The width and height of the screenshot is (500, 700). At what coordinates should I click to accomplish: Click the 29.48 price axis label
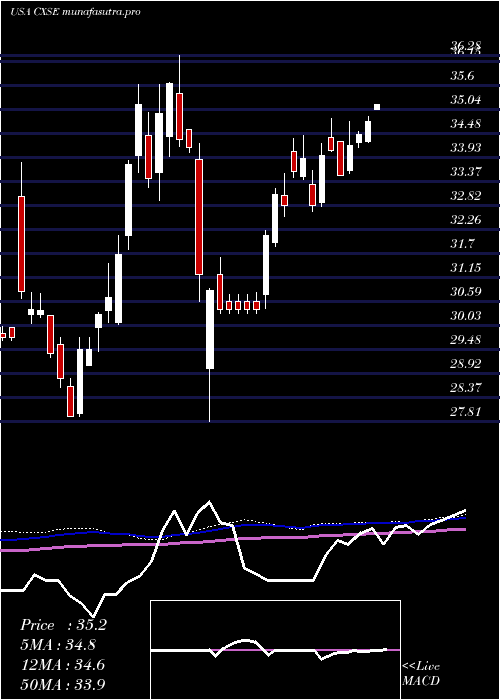[x=466, y=340]
